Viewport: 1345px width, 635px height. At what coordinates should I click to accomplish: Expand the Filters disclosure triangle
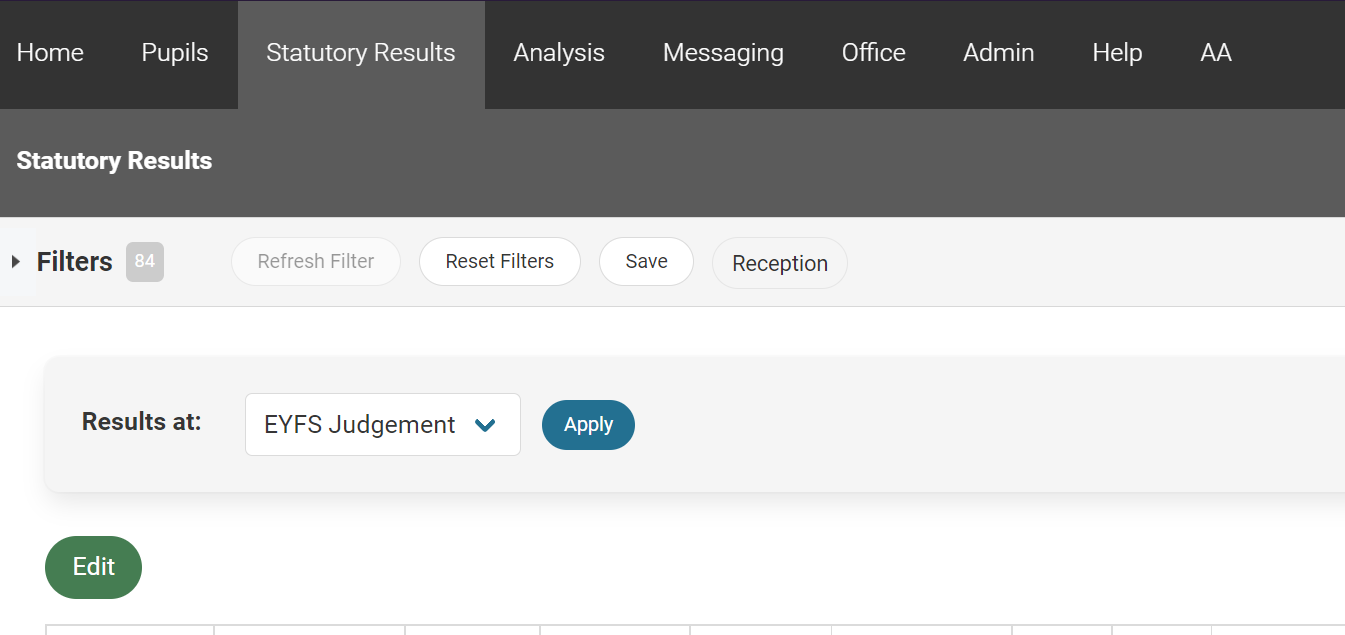tap(16, 262)
